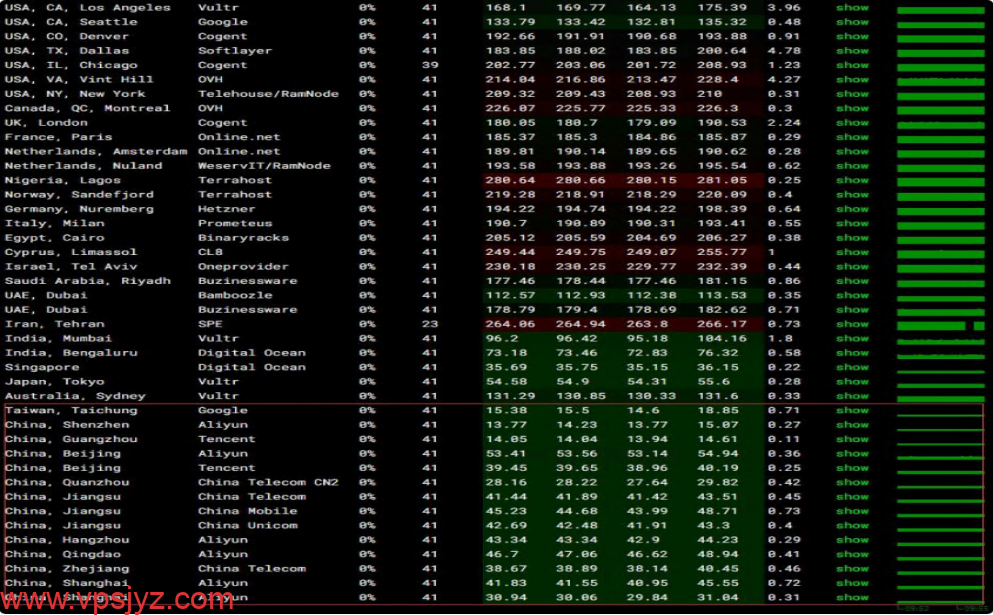The width and height of the screenshot is (993, 615).
Task: Click 'show' beside Chicago Cogent
Action: [x=852, y=65]
